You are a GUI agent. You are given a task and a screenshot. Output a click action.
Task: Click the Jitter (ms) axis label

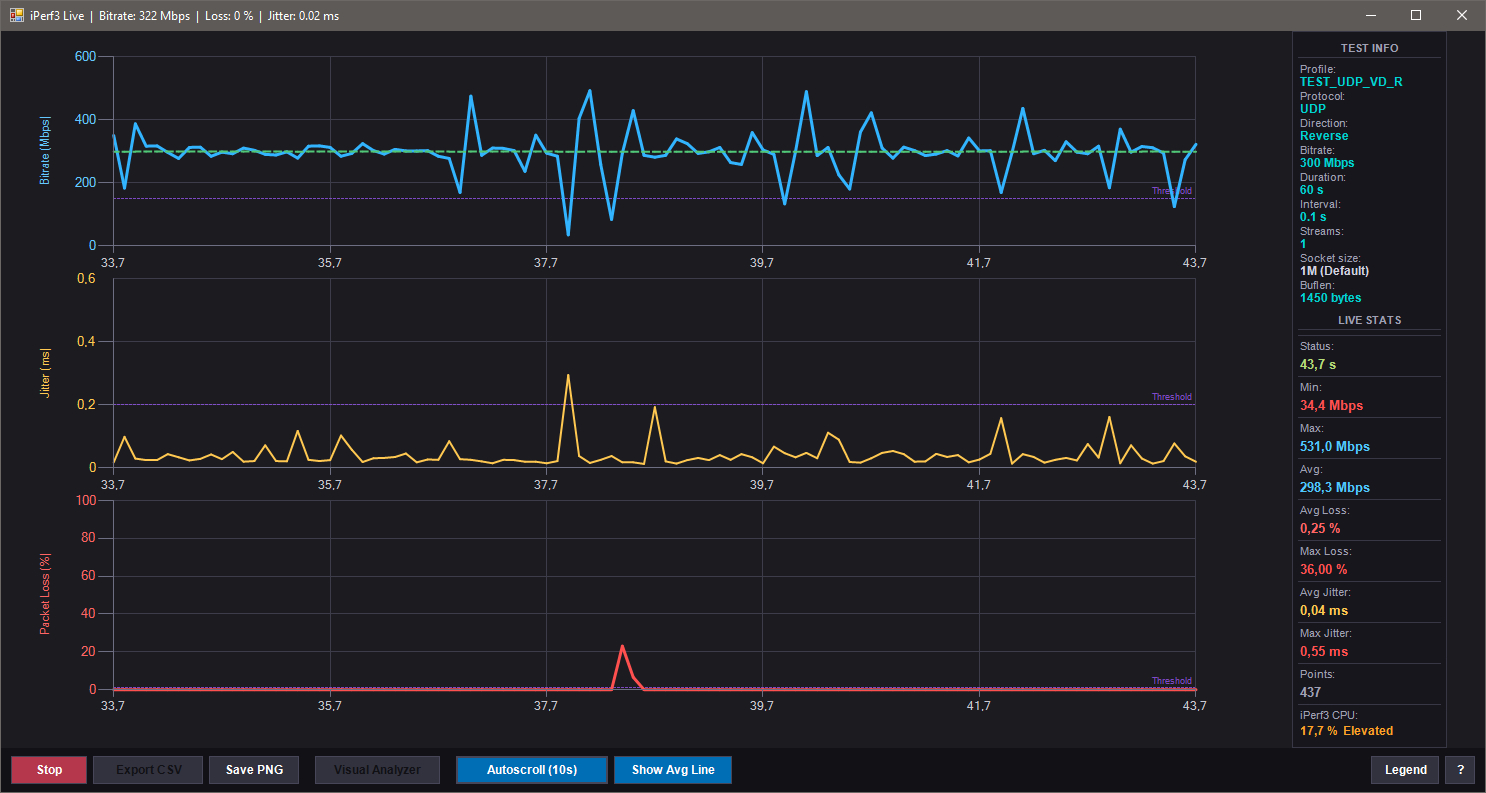tap(45, 374)
